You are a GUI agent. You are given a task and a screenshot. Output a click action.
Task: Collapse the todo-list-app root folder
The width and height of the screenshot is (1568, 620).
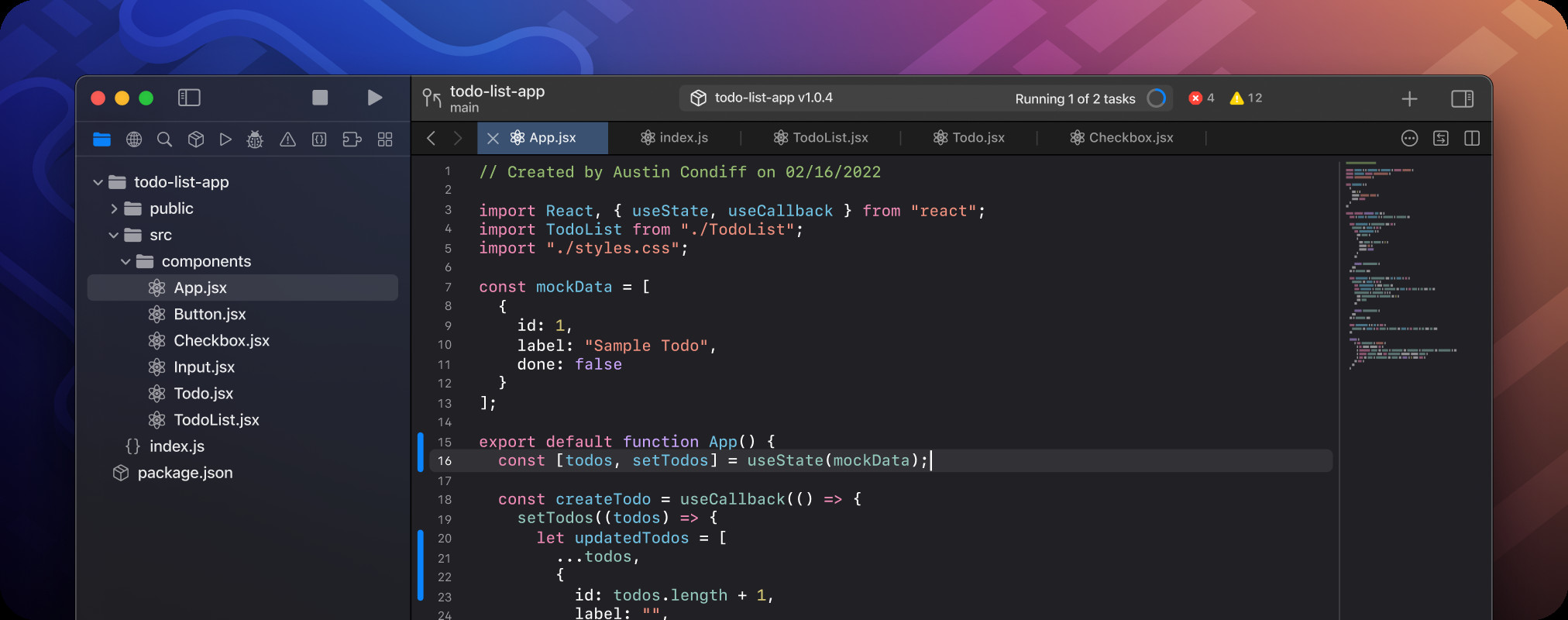[x=98, y=182]
